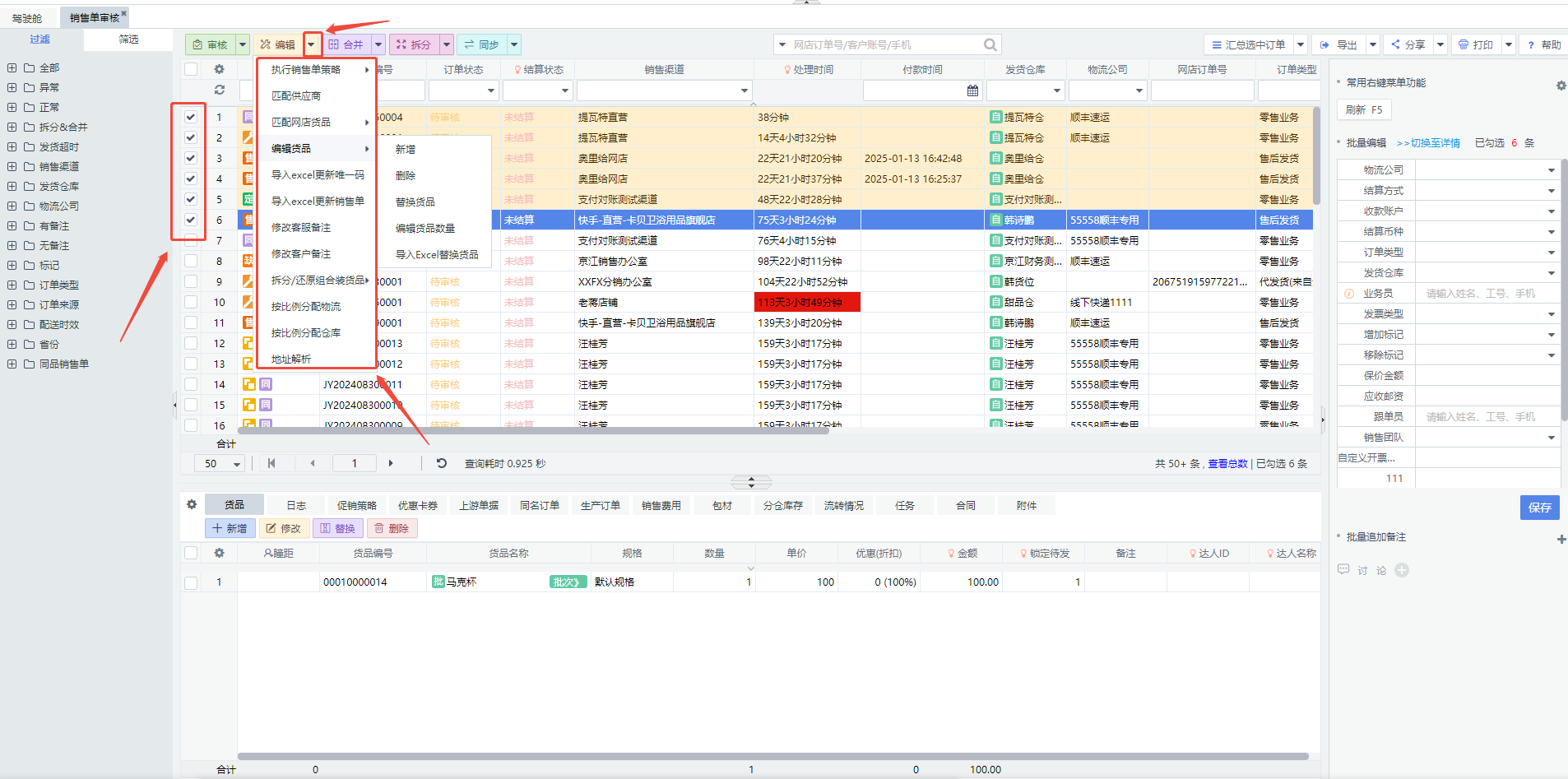The image size is (1568, 779).
Task: Check the checkbox for order row 7
Action: pos(191,240)
